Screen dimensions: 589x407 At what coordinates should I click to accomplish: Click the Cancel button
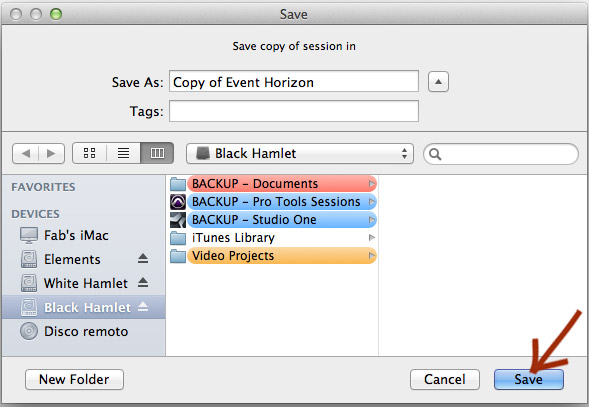(445, 379)
